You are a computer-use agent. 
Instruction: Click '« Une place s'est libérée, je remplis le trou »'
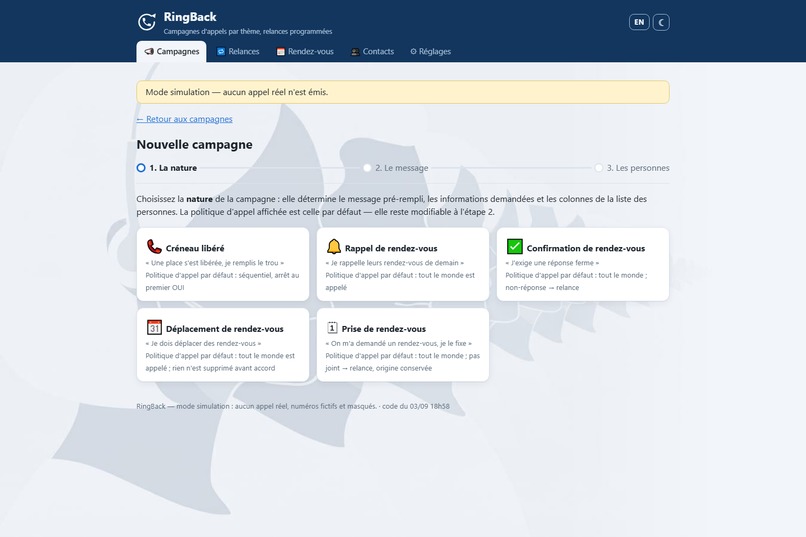(x=214, y=263)
